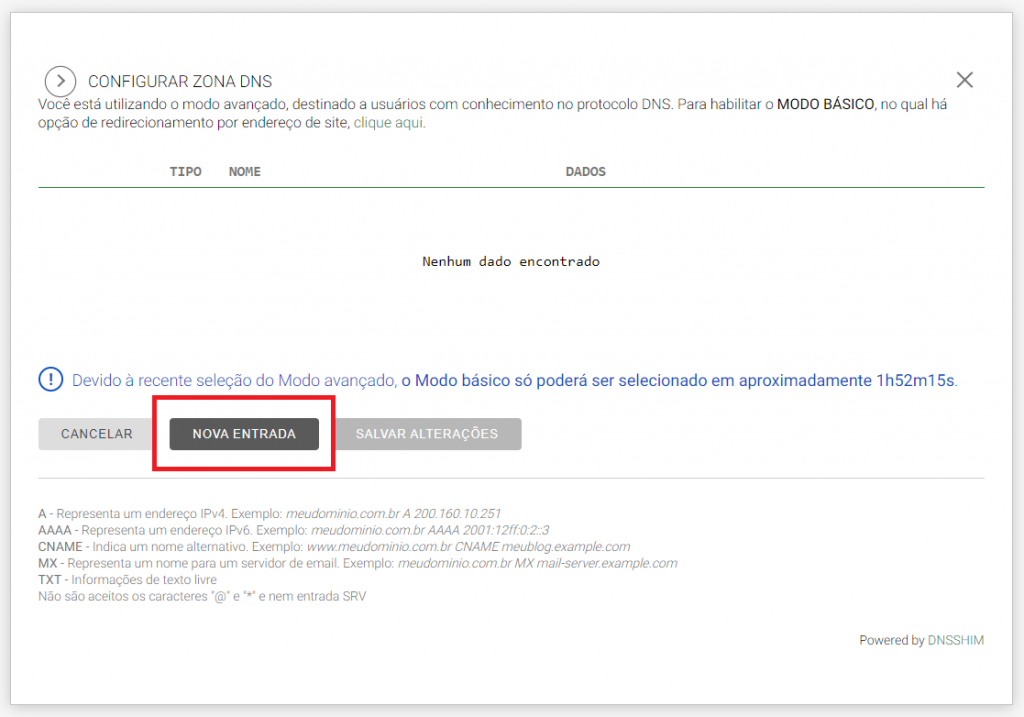The width and height of the screenshot is (1024, 717).
Task: Click the exclamation warning icon
Action: pyautogui.click(x=49, y=380)
